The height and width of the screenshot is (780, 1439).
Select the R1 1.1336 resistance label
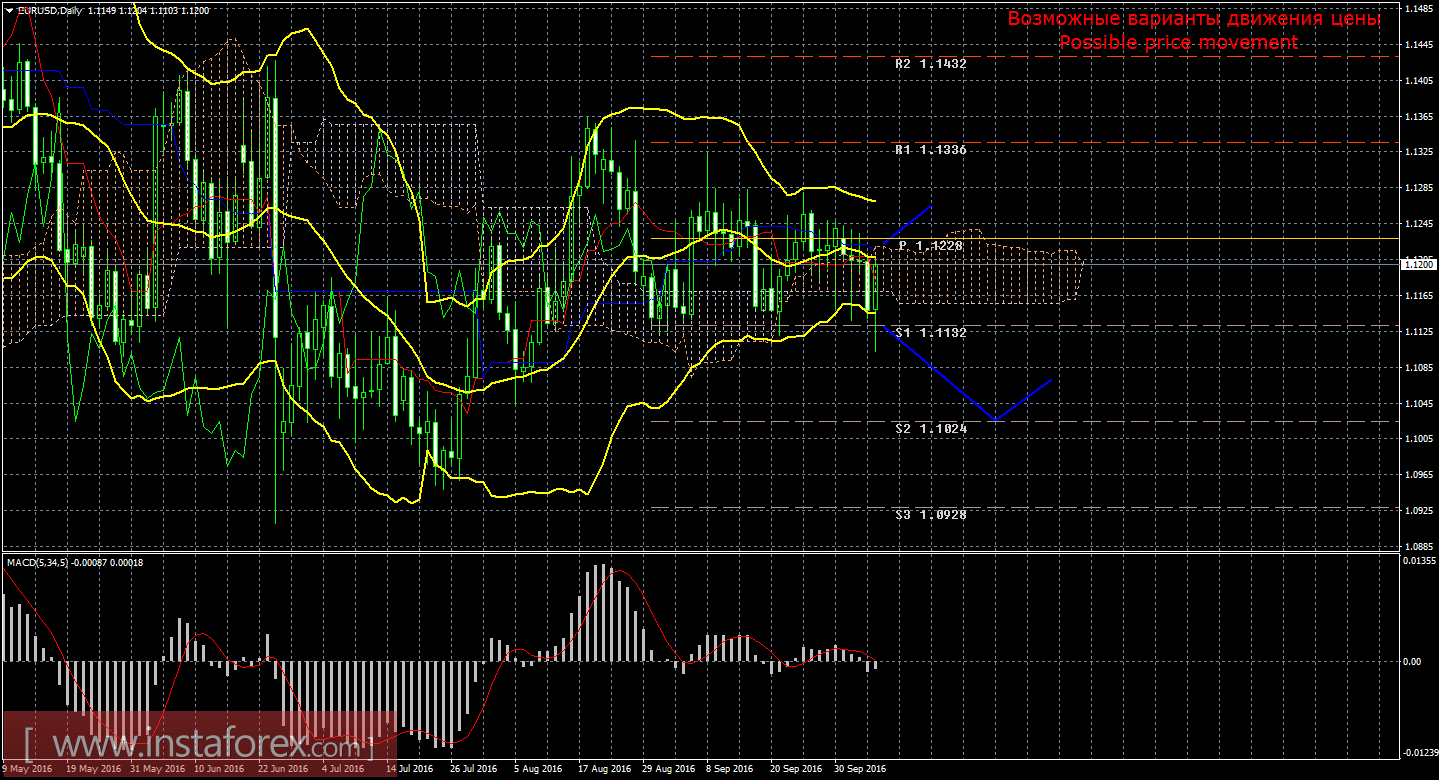931,149
